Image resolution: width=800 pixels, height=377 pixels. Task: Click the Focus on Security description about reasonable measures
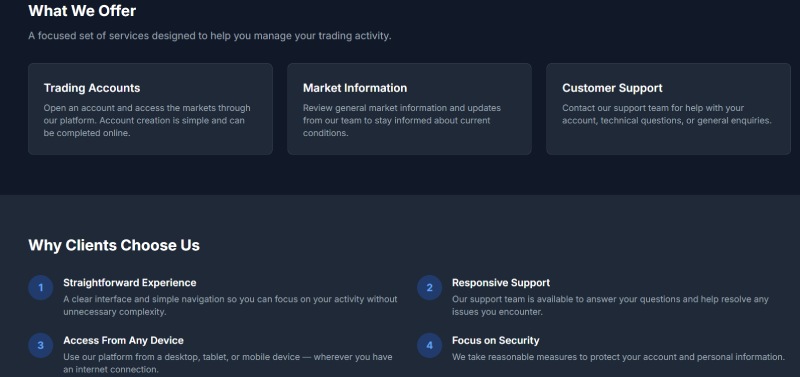click(x=618, y=357)
